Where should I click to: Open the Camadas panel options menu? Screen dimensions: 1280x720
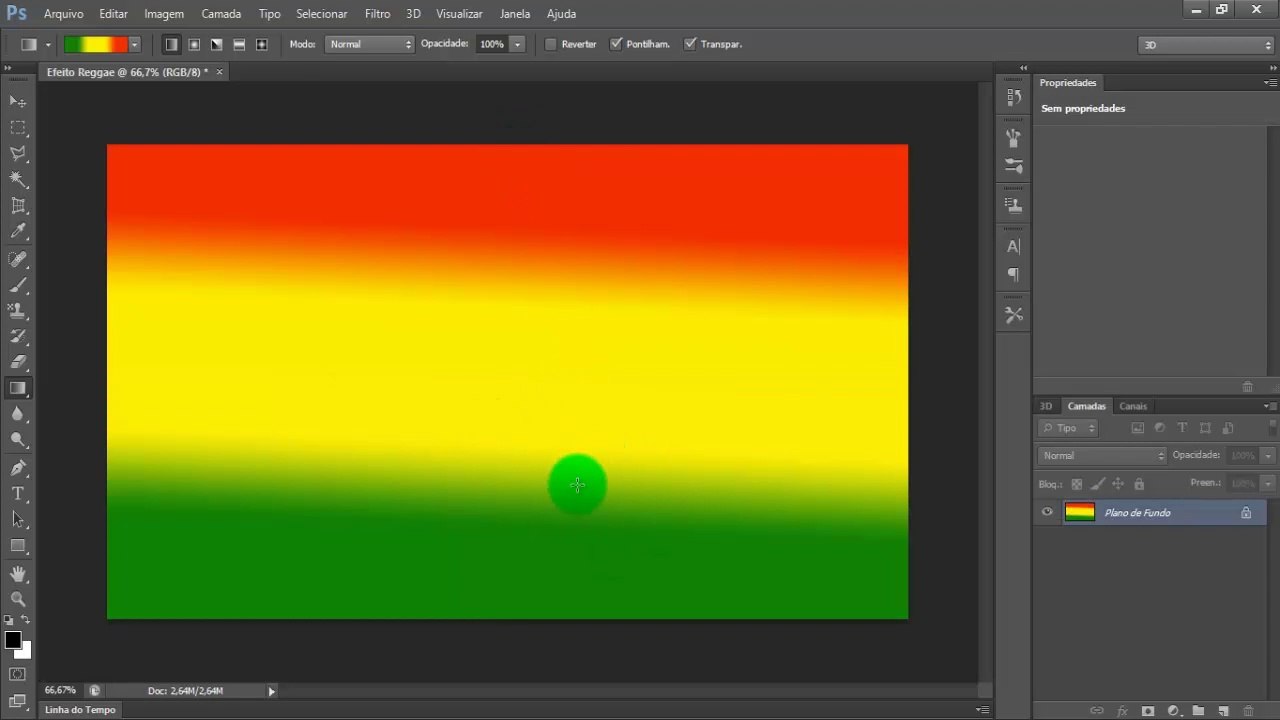[x=1269, y=406]
